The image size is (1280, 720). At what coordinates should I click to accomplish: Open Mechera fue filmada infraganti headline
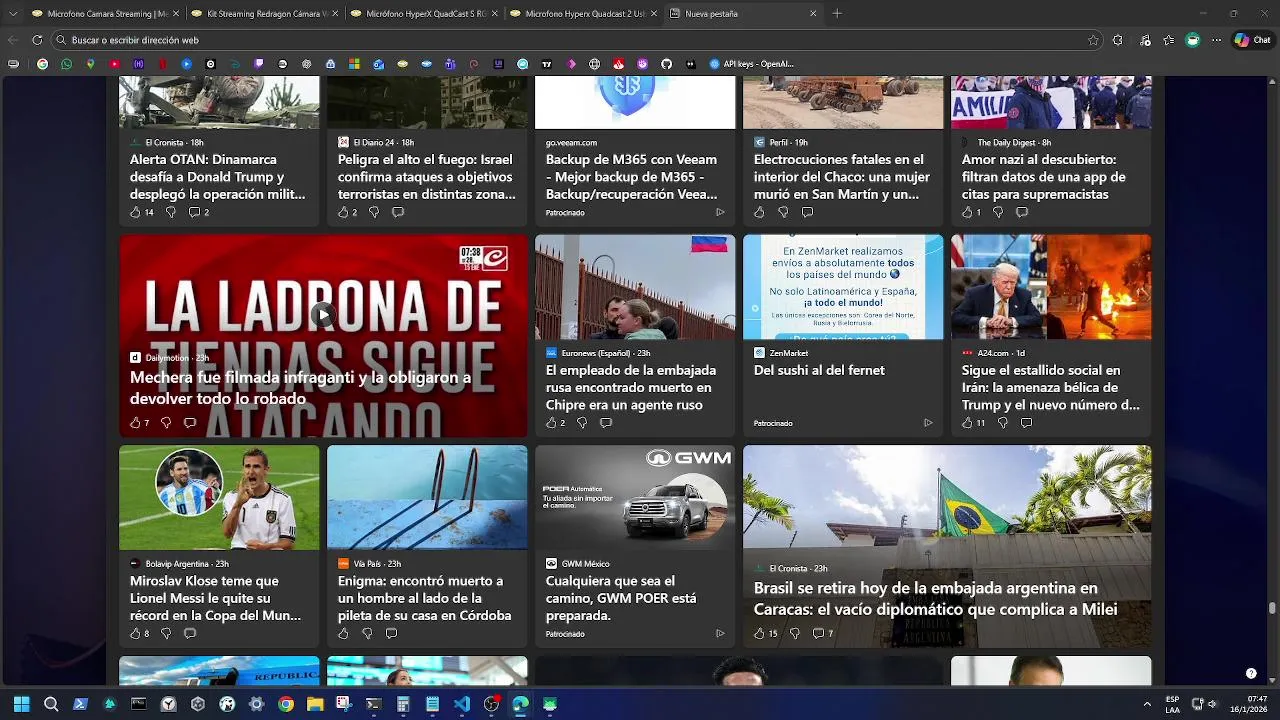pos(300,388)
